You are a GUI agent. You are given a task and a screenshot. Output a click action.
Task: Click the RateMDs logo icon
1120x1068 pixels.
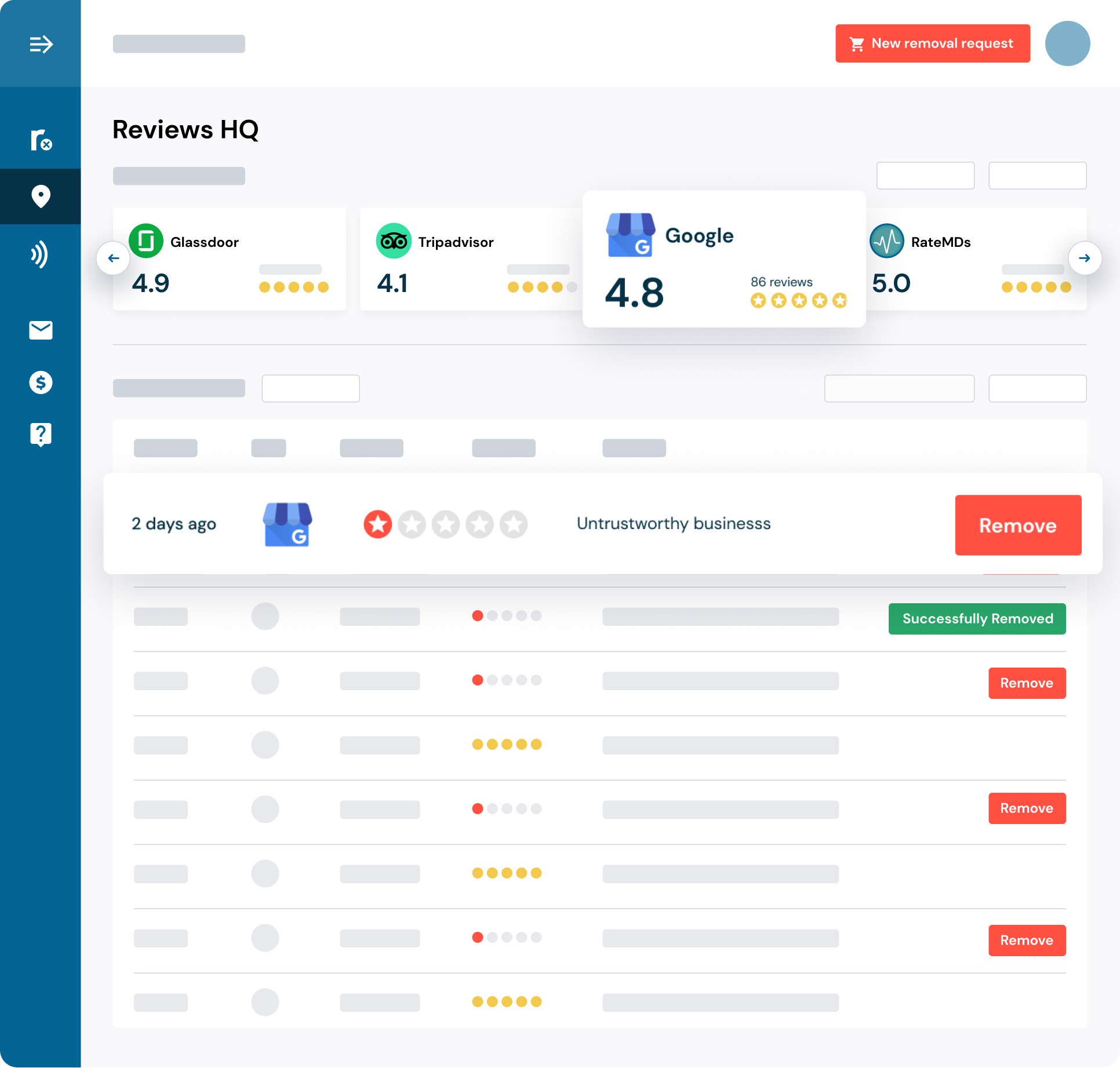[x=886, y=241]
